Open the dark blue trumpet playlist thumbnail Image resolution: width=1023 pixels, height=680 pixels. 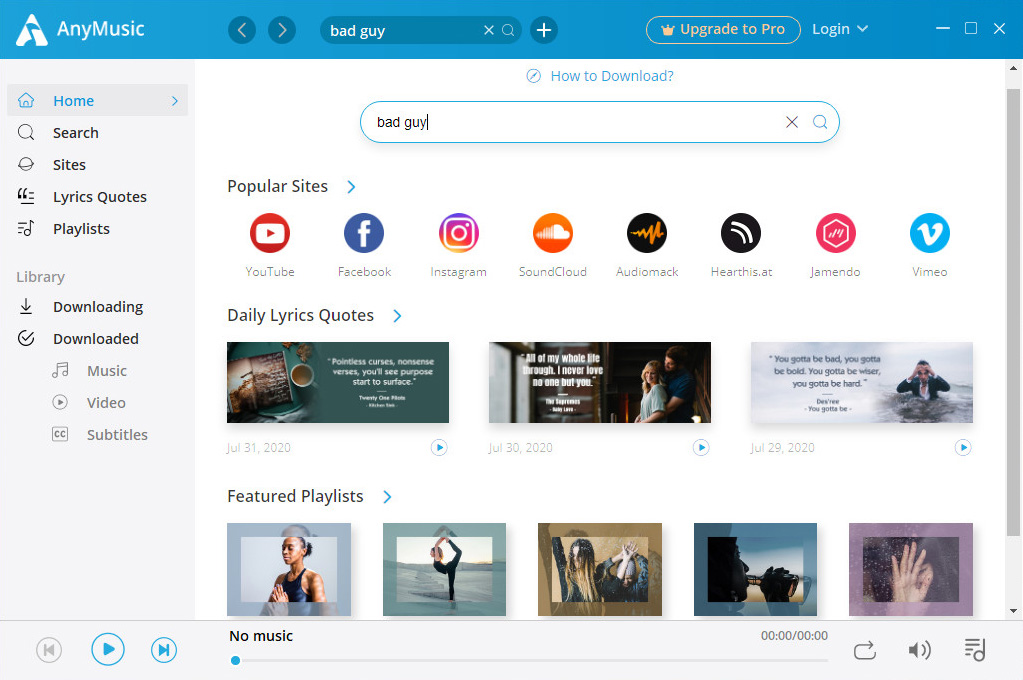click(756, 569)
